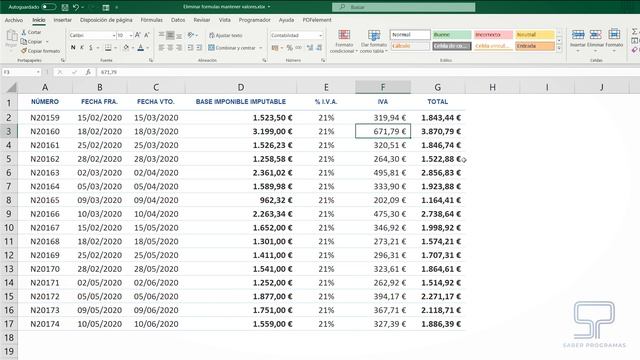Open the Undo history dropdown arrow
The width and height of the screenshot is (640, 360).
pos(83,7)
